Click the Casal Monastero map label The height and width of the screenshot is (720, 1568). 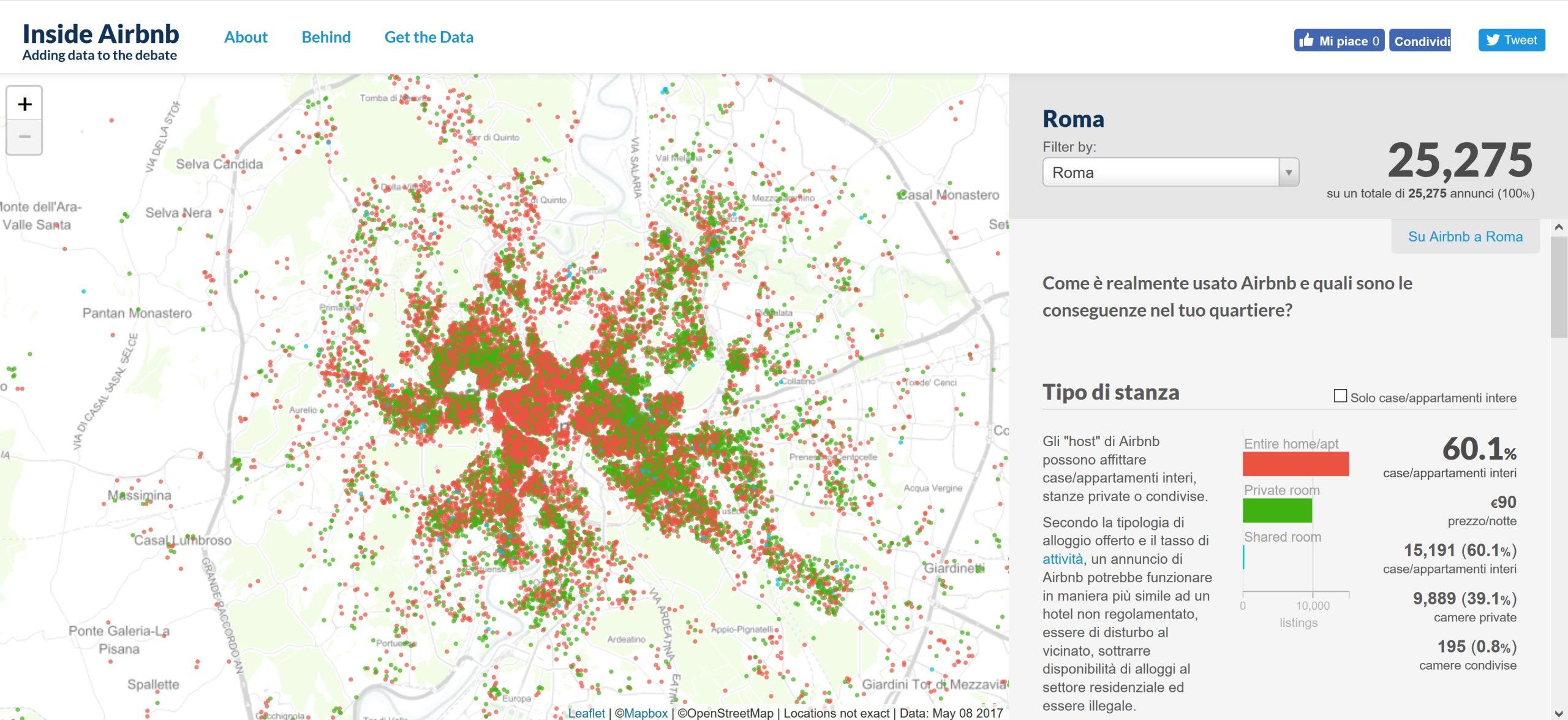(x=948, y=195)
